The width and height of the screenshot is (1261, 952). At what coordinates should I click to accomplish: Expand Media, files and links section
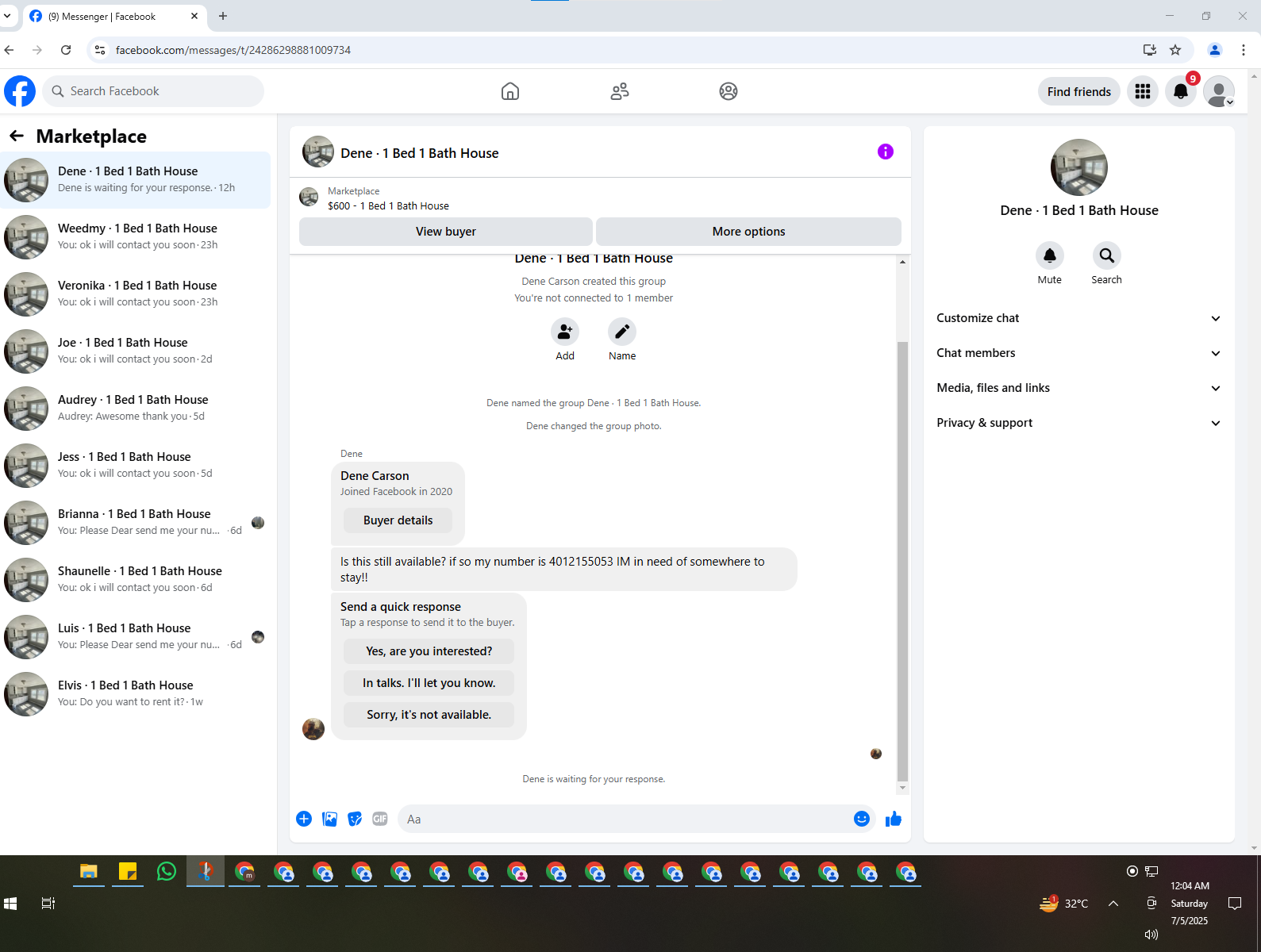tap(1079, 388)
